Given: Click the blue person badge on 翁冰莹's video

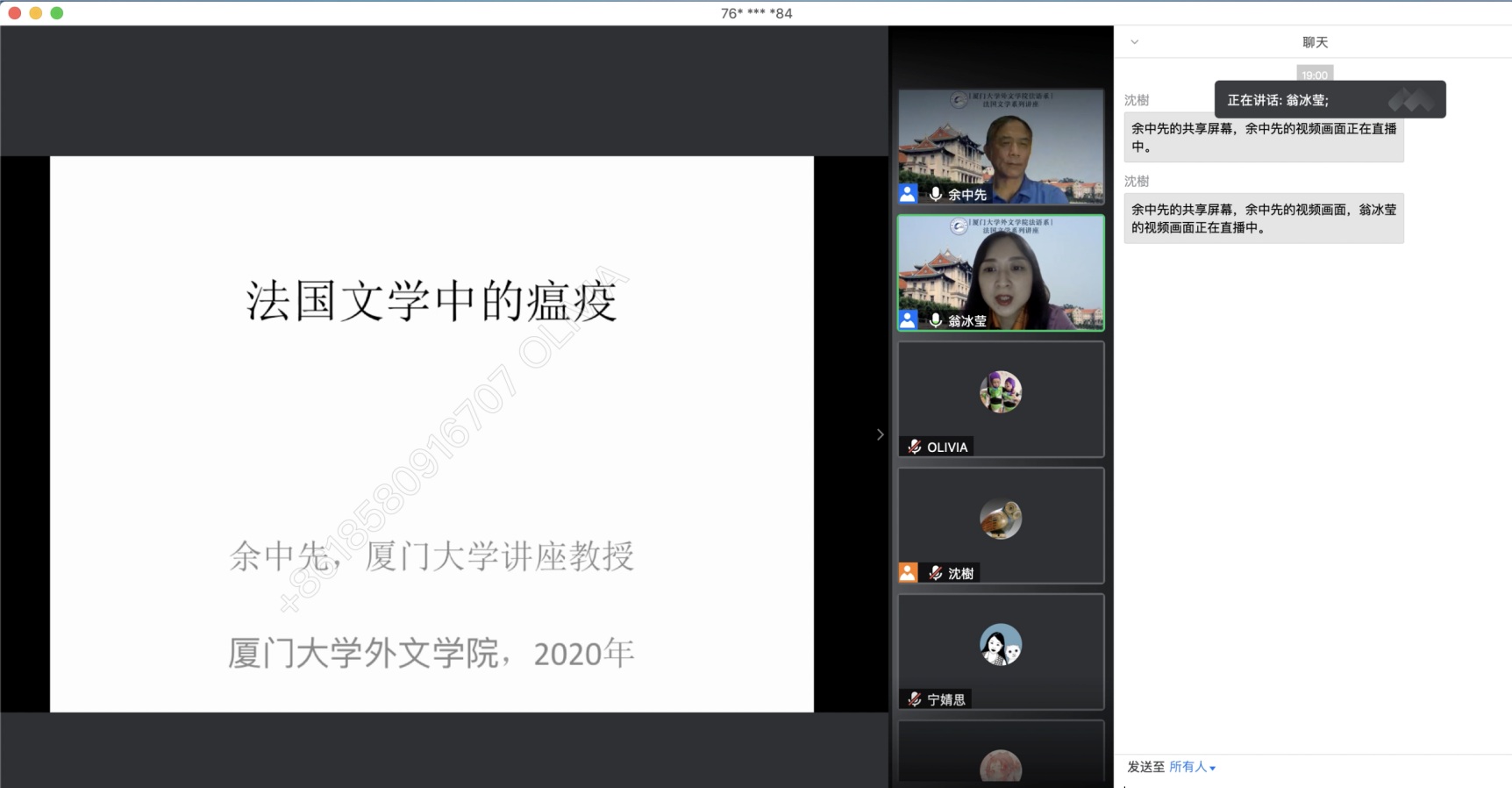Looking at the screenshot, I should pyautogui.click(x=908, y=320).
